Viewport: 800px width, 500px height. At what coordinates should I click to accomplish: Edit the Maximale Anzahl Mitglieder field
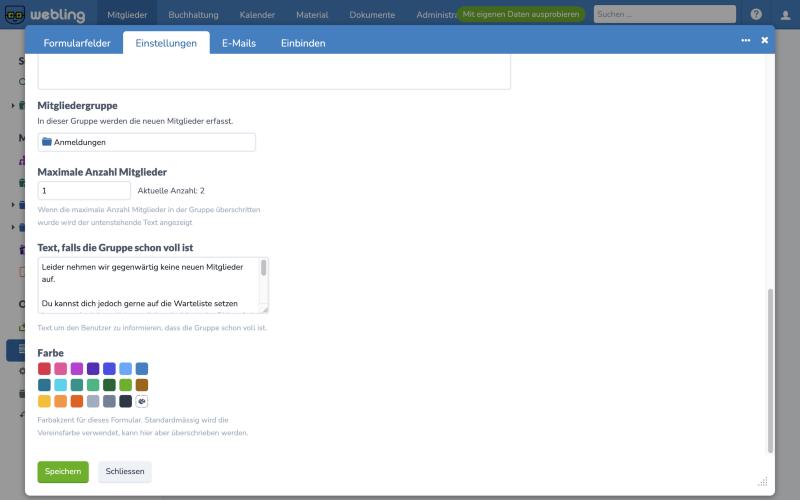84,191
